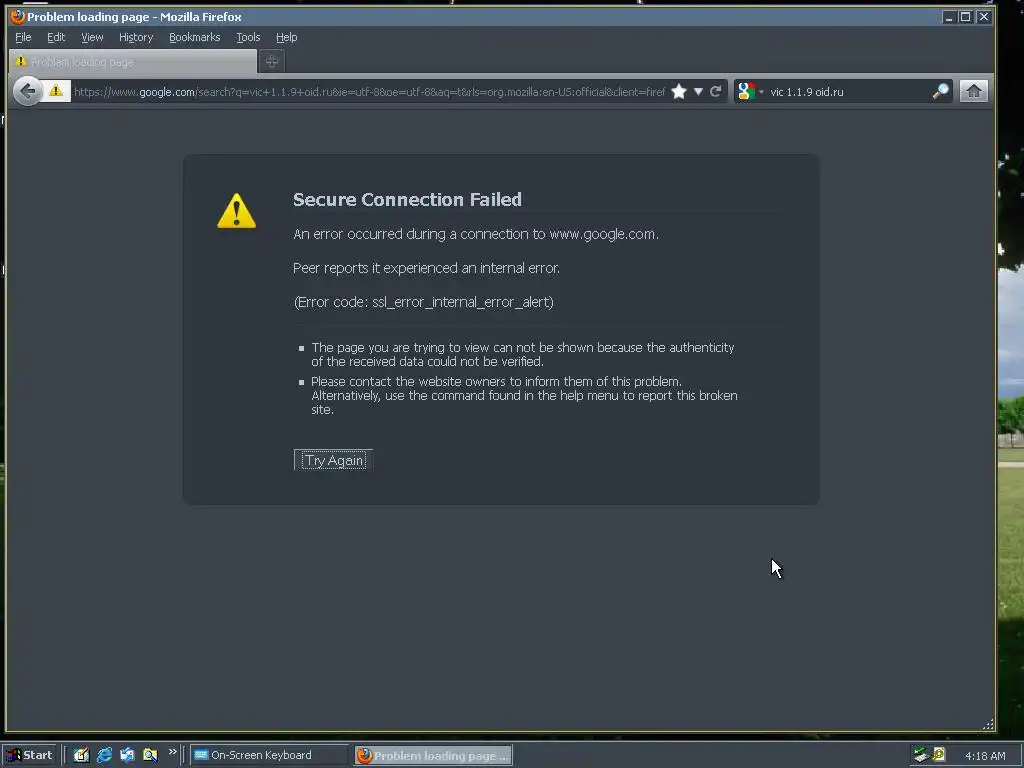Open the View menu
1024x768 pixels.
(92, 37)
